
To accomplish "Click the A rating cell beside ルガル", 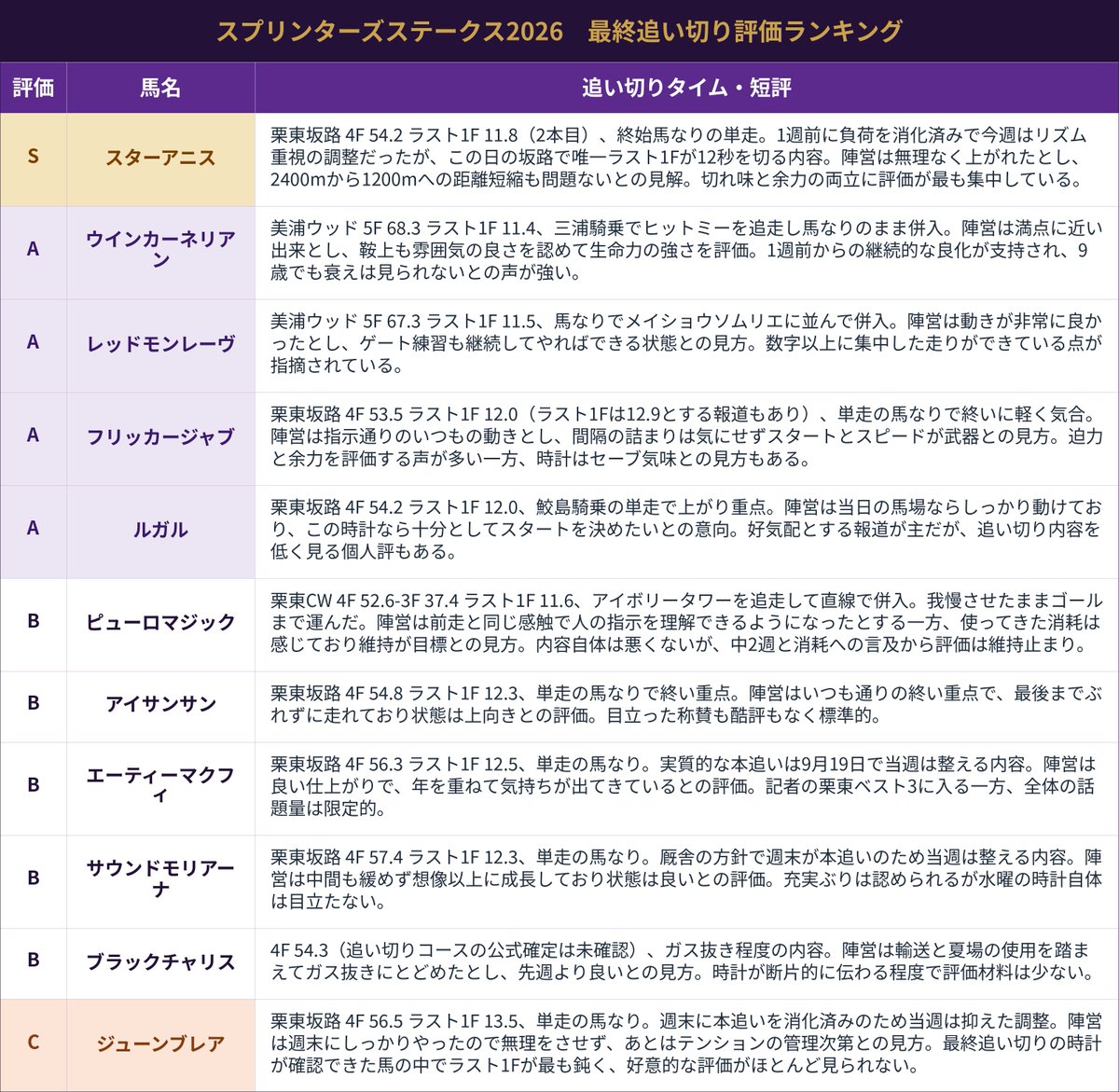I will click(34, 532).
